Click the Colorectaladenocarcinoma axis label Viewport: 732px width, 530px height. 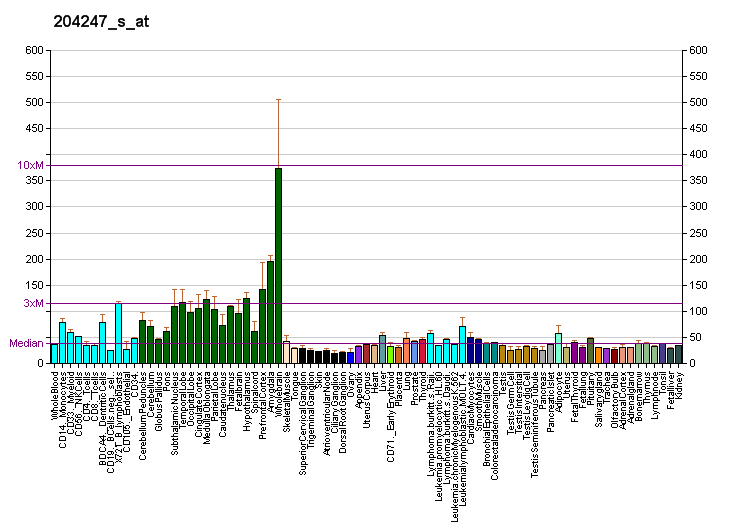click(494, 411)
